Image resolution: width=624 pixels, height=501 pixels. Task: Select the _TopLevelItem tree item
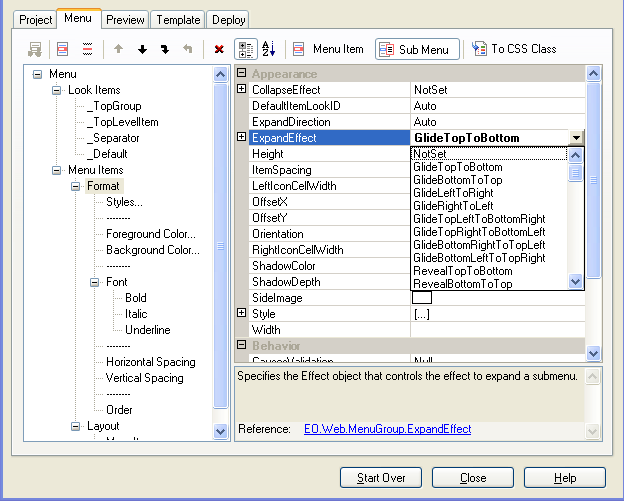123,122
